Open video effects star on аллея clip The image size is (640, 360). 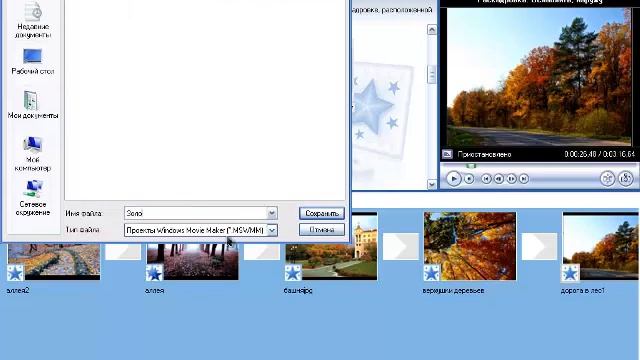click(154, 273)
